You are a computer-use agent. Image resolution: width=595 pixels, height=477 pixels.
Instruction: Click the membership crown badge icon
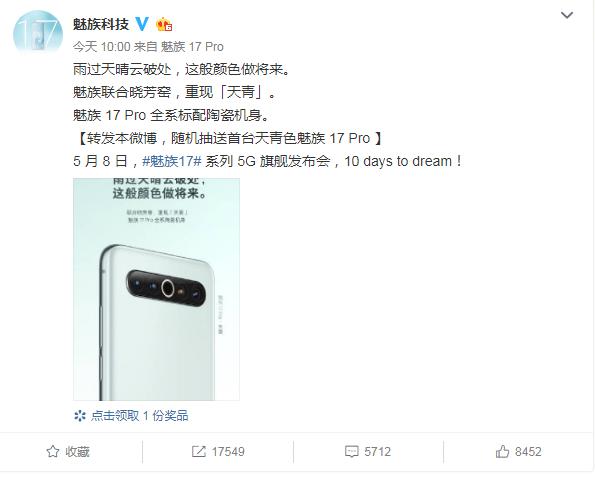pyautogui.click(x=164, y=25)
